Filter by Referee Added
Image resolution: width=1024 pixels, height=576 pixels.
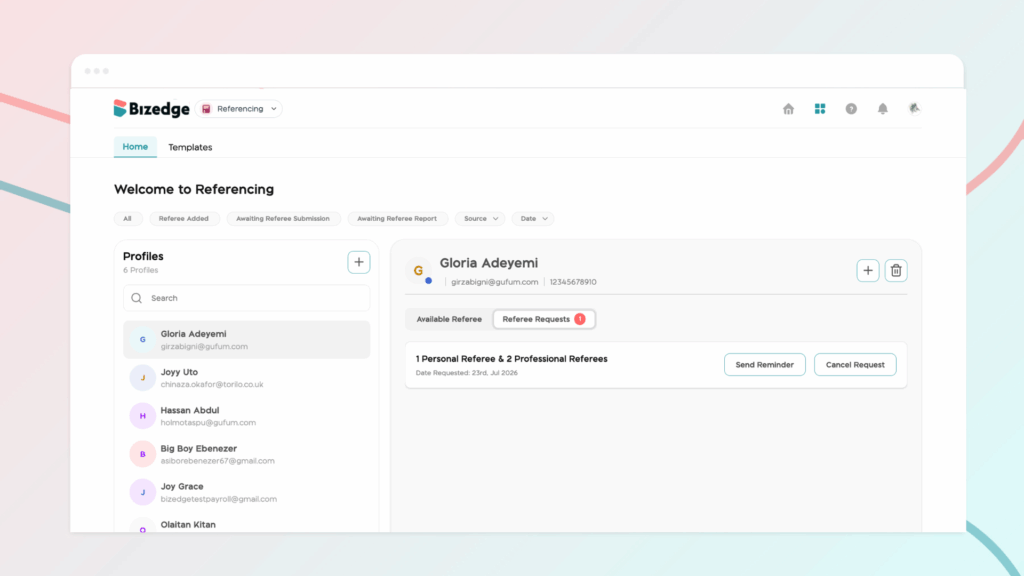click(x=184, y=219)
